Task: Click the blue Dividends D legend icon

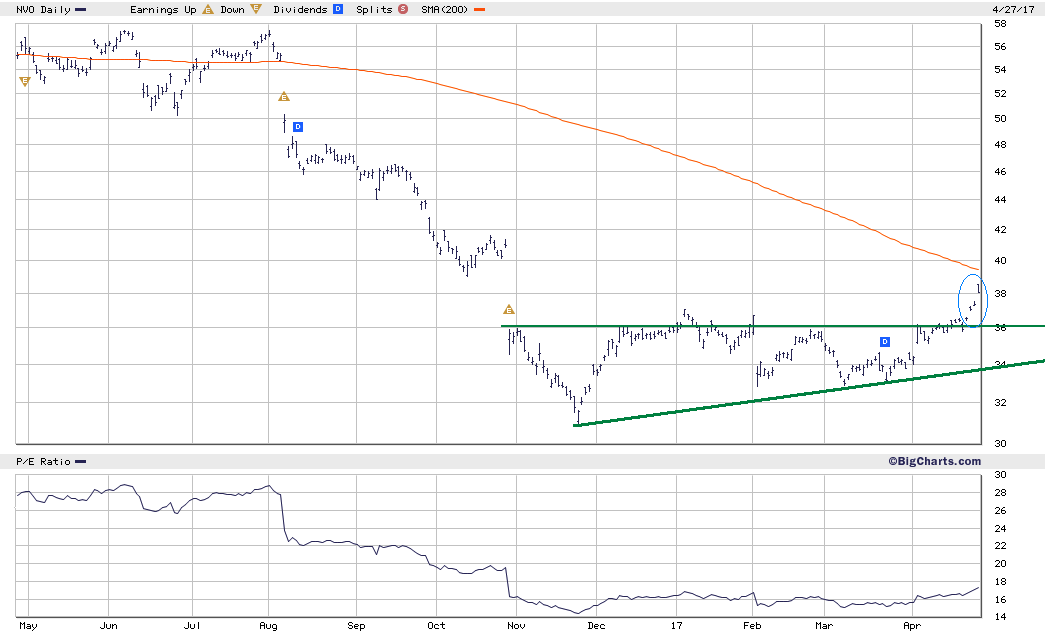Action: [x=338, y=9]
